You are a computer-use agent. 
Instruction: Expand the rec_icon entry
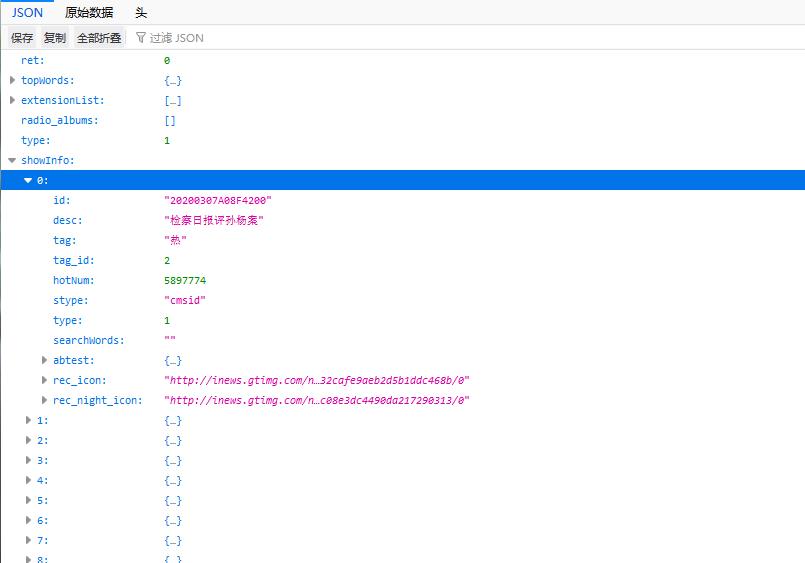[x=44, y=380]
